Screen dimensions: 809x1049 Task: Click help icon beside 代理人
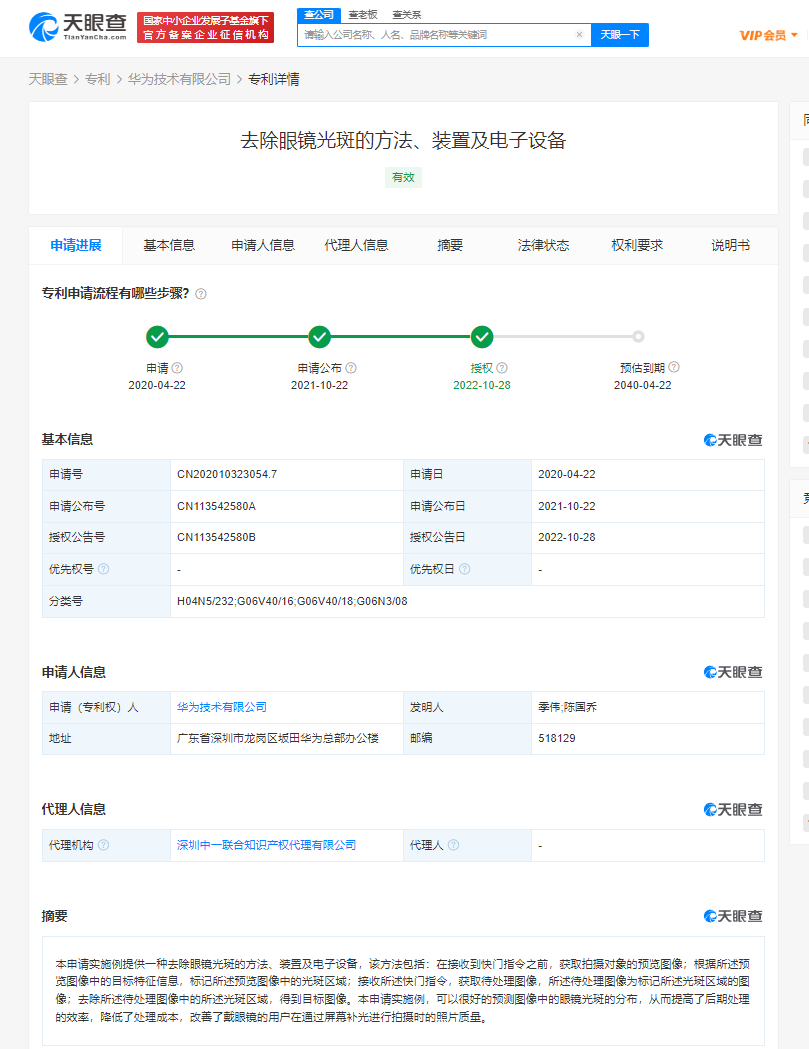point(454,845)
